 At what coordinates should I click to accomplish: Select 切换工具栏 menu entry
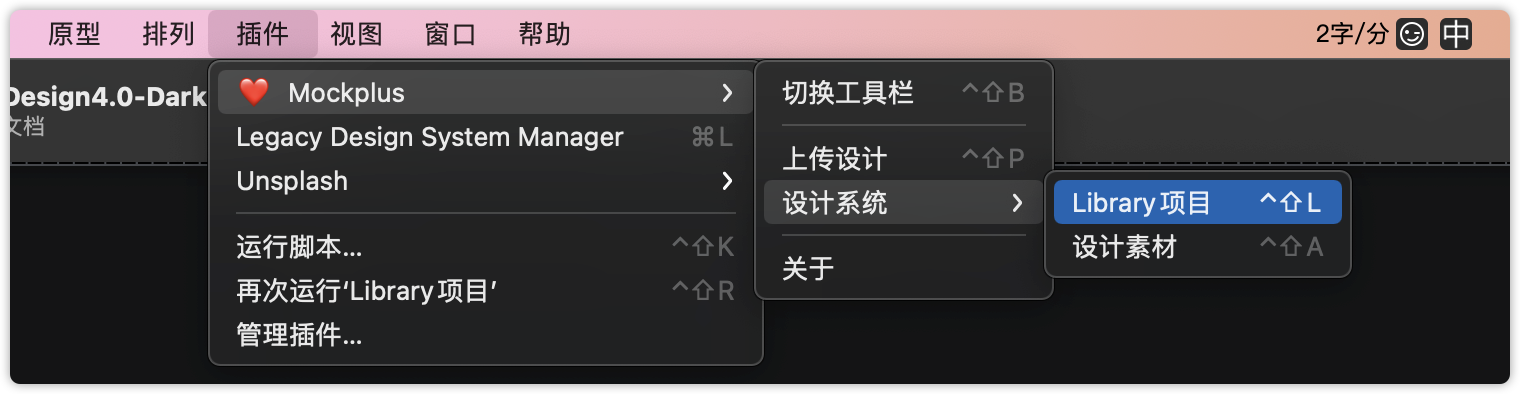point(904,93)
